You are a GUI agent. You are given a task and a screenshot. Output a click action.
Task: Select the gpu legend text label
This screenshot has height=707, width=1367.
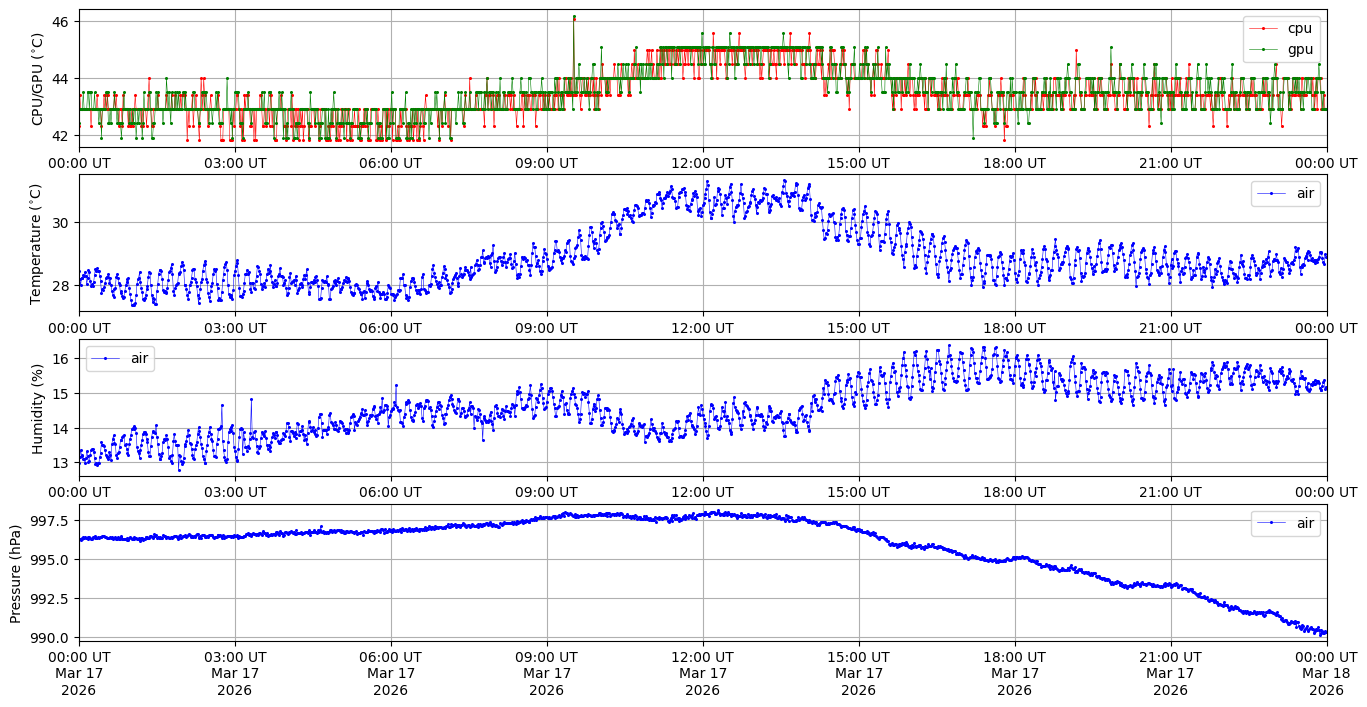coord(1299,48)
